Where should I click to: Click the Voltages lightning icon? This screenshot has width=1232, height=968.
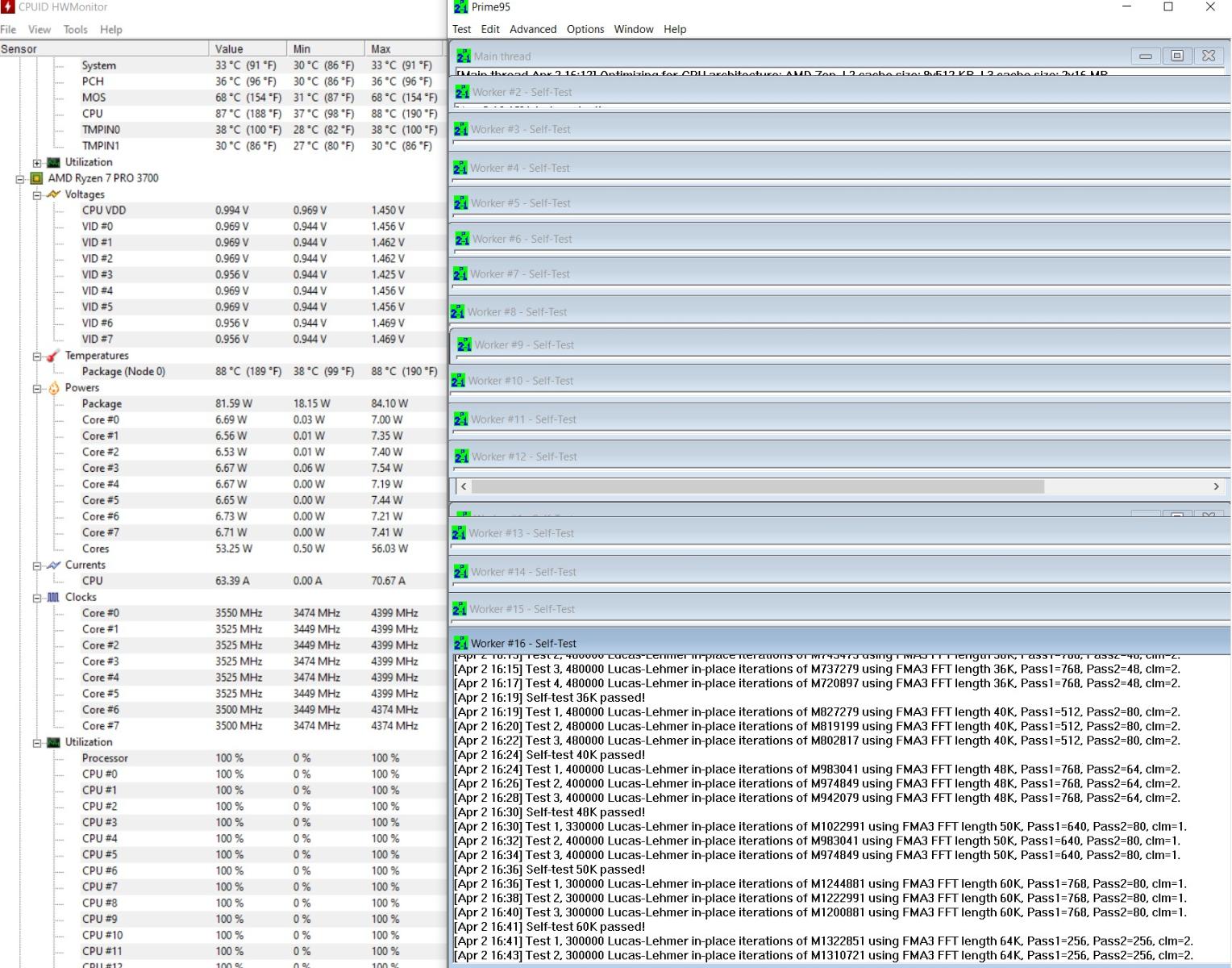click(53, 194)
